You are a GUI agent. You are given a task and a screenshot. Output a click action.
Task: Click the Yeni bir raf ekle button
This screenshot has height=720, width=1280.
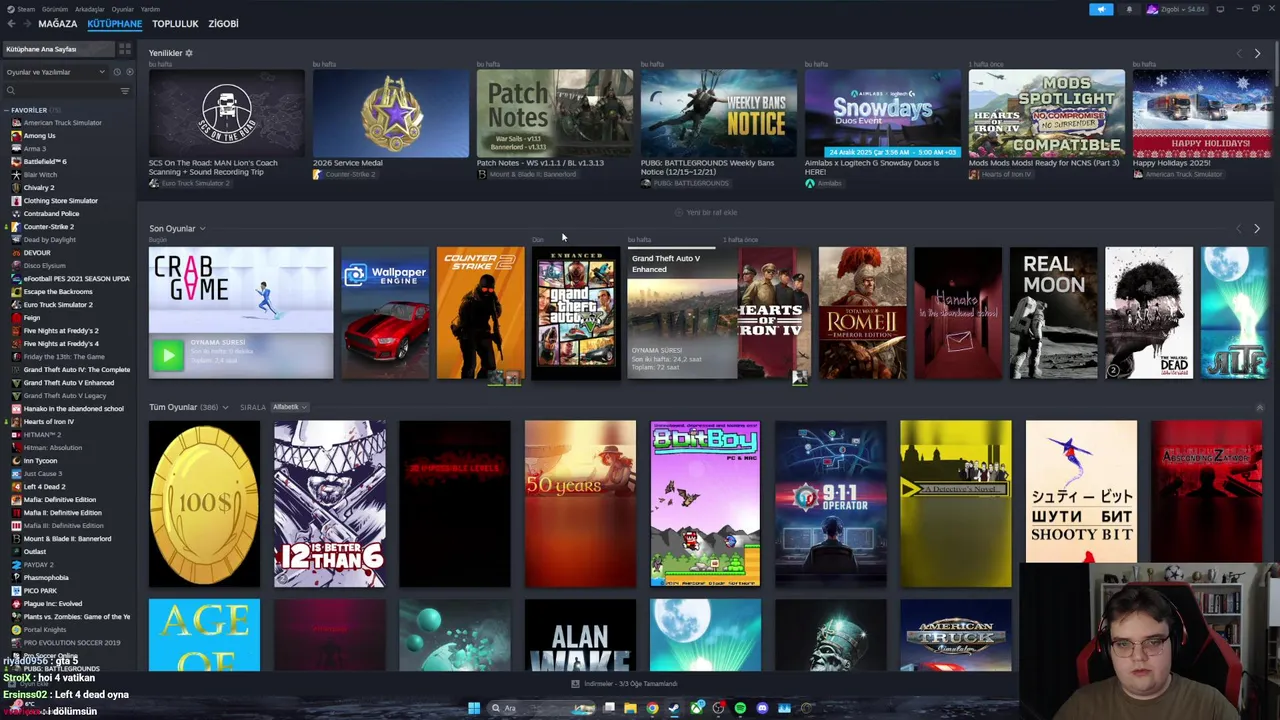coord(706,213)
